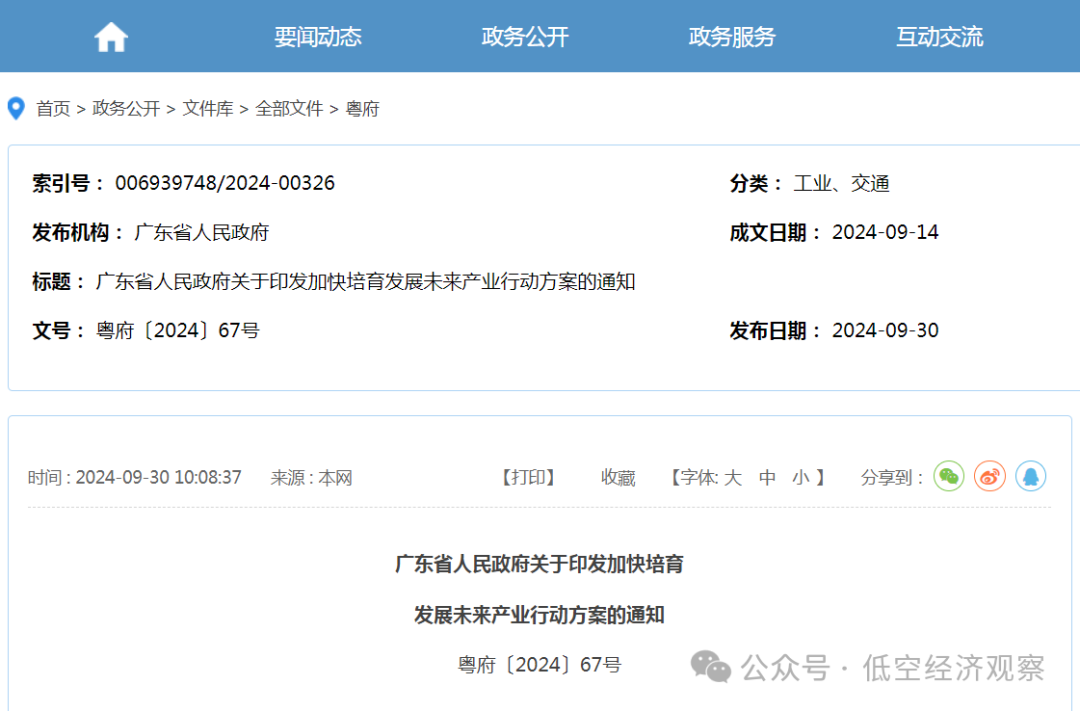This screenshot has height=711, width=1080.
Task: Set font size to medium 中
Action: click(x=767, y=478)
